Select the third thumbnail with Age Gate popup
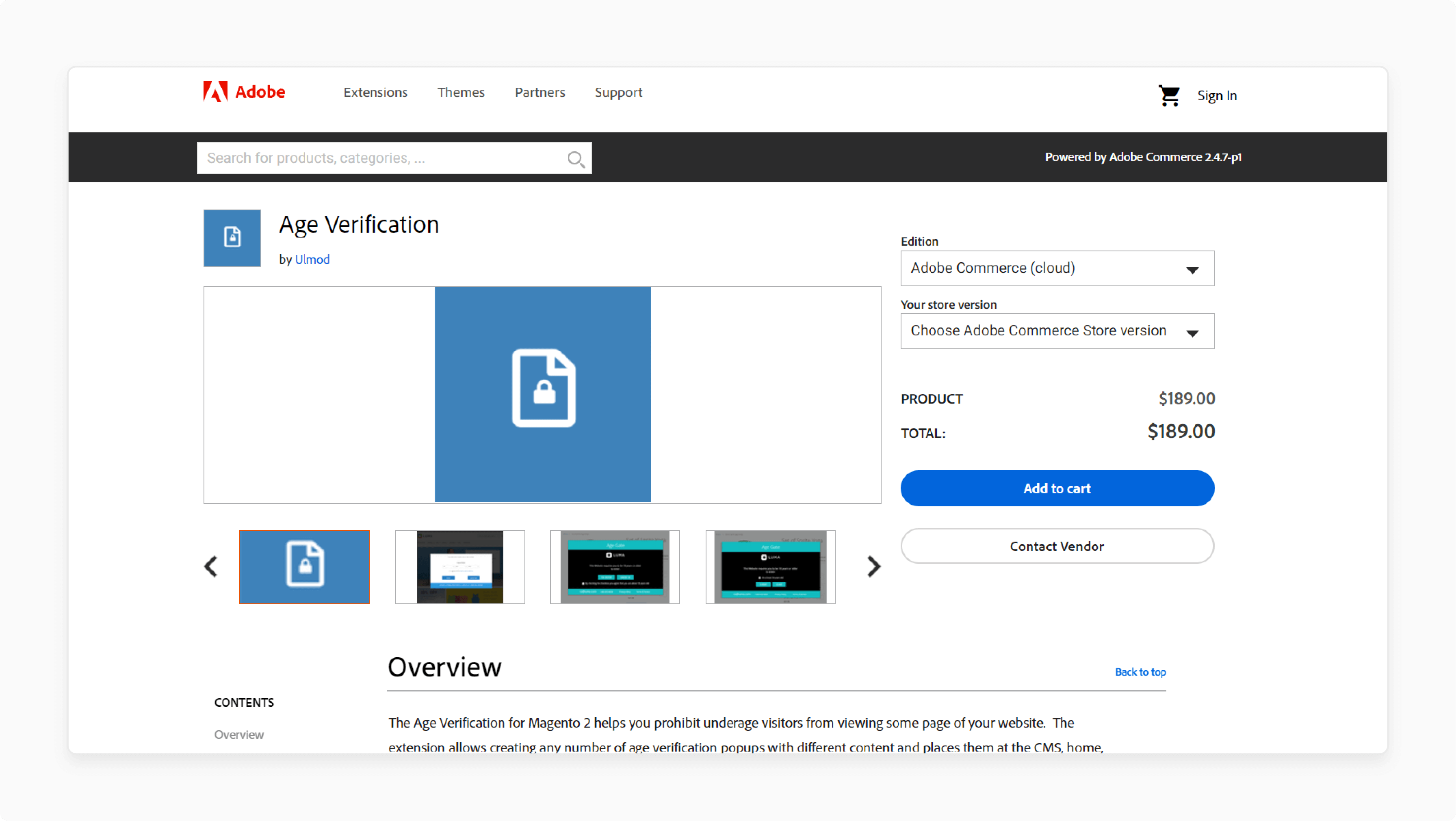Viewport: 1456px width, 821px height. 615,567
